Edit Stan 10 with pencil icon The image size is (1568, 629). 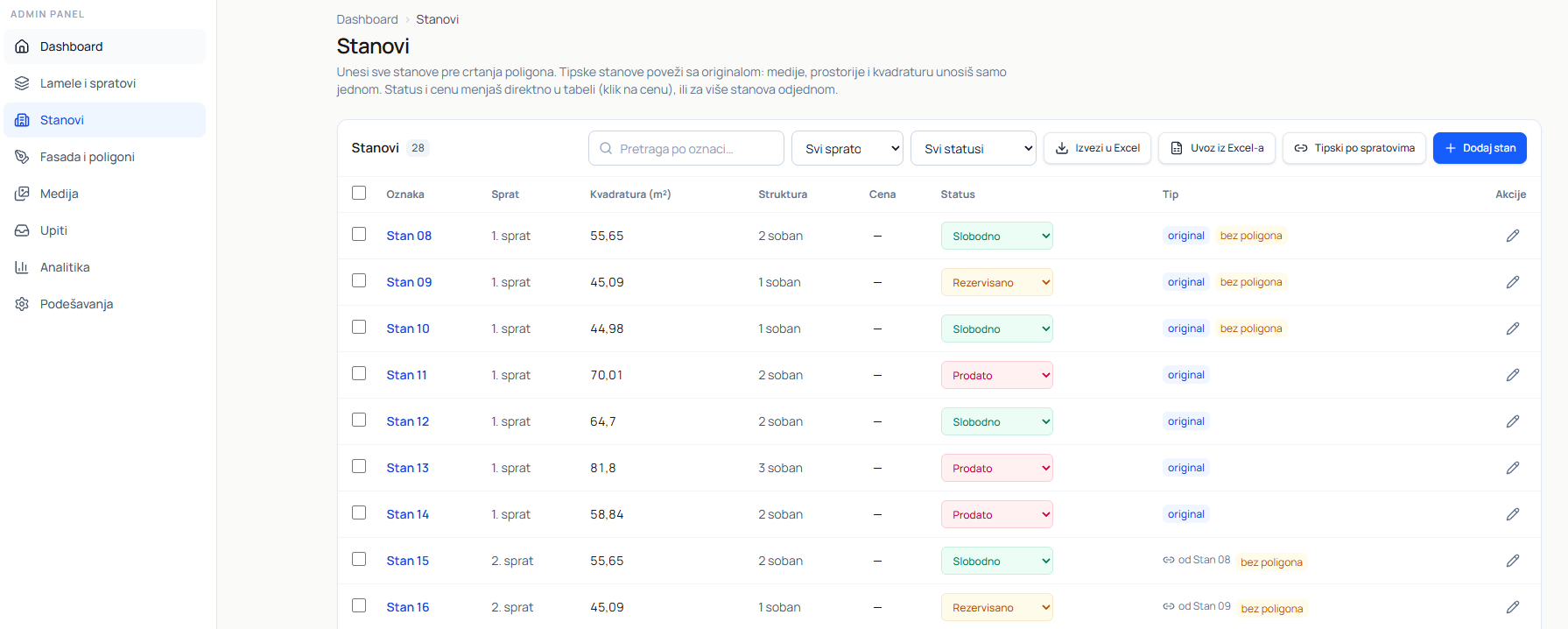1513,329
